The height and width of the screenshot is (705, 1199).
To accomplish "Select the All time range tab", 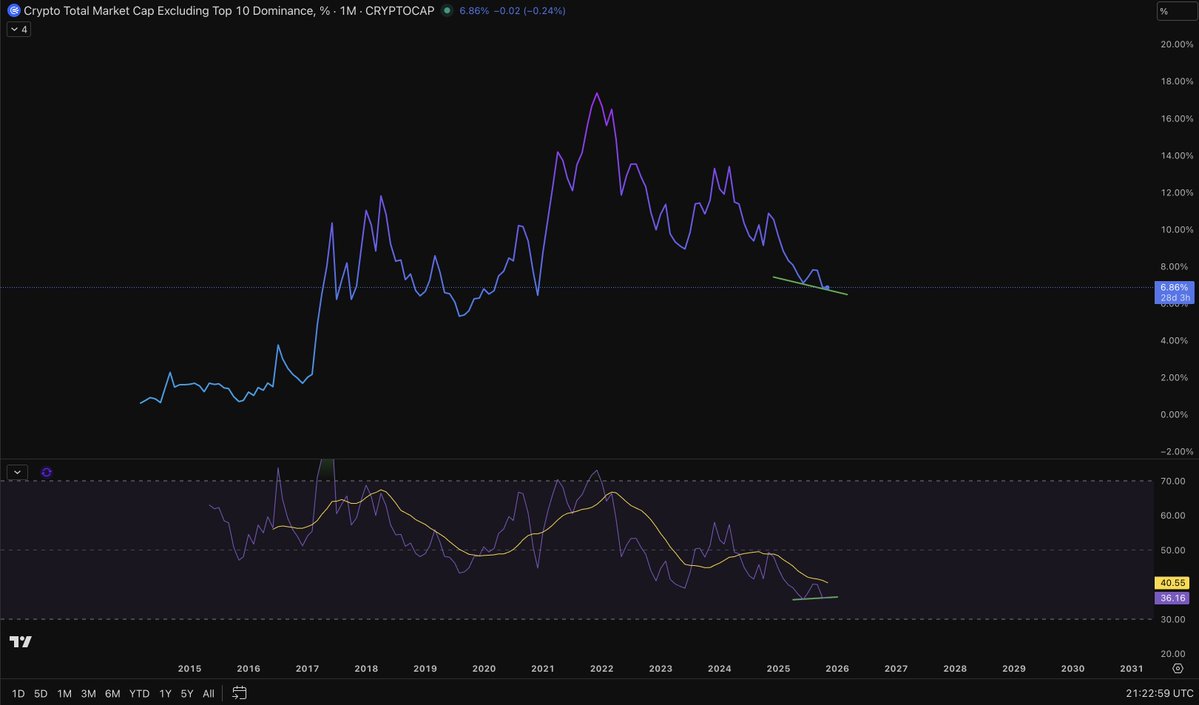I will click(x=208, y=692).
